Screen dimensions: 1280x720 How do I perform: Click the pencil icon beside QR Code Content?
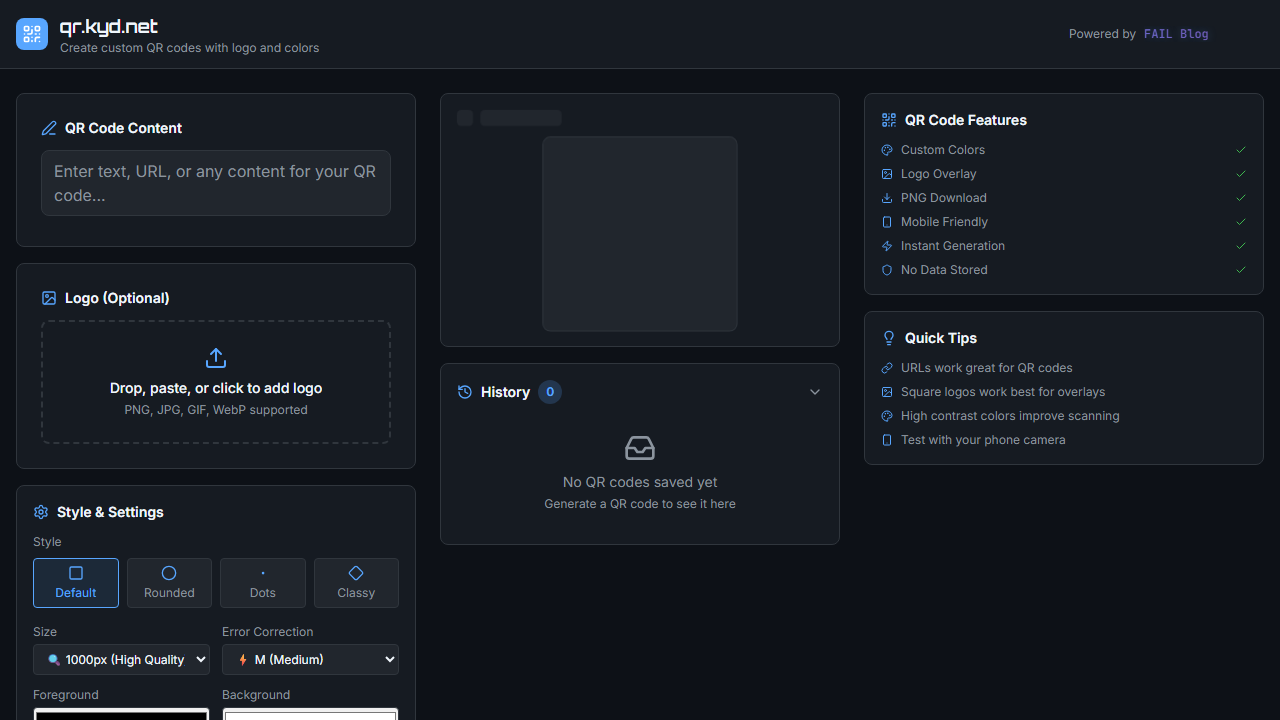tap(49, 128)
